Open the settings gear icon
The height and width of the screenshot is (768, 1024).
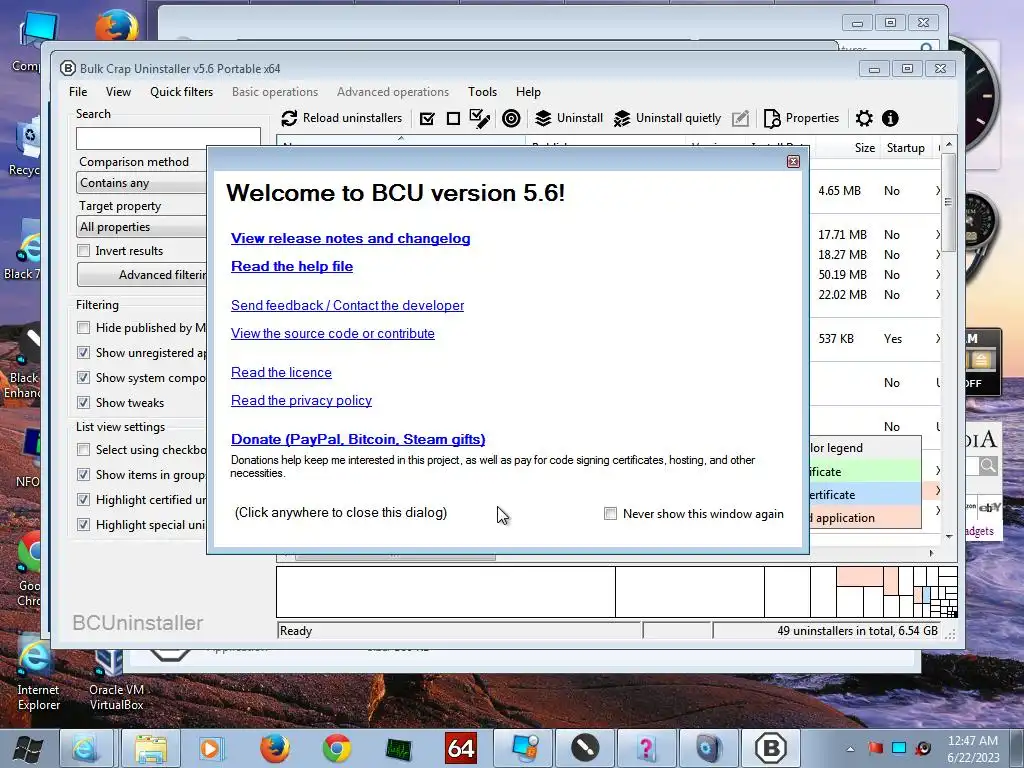point(864,118)
